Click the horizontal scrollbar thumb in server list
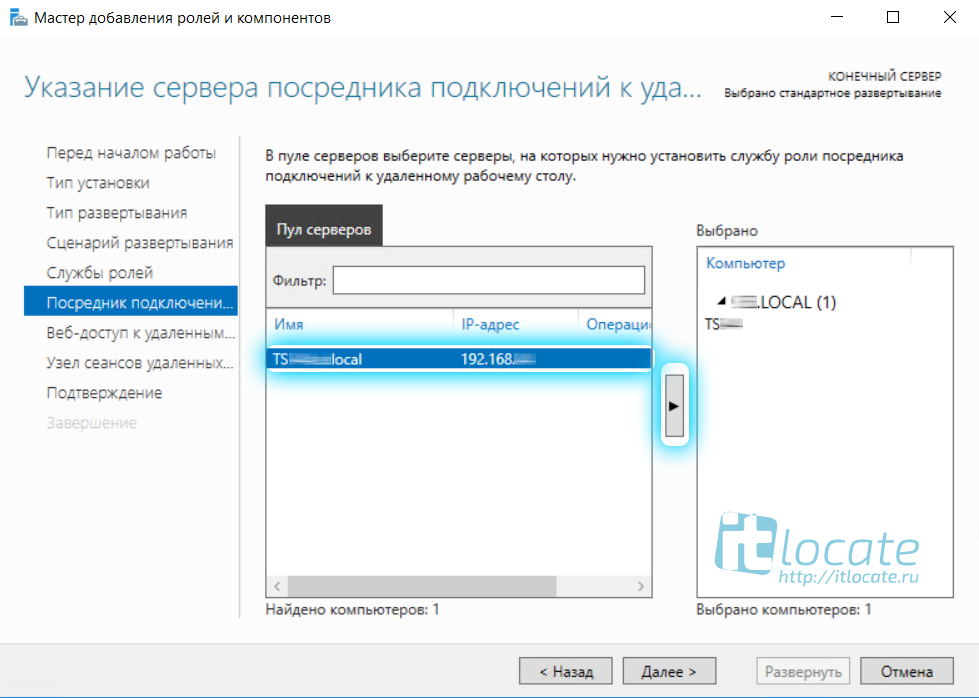 point(422,586)
